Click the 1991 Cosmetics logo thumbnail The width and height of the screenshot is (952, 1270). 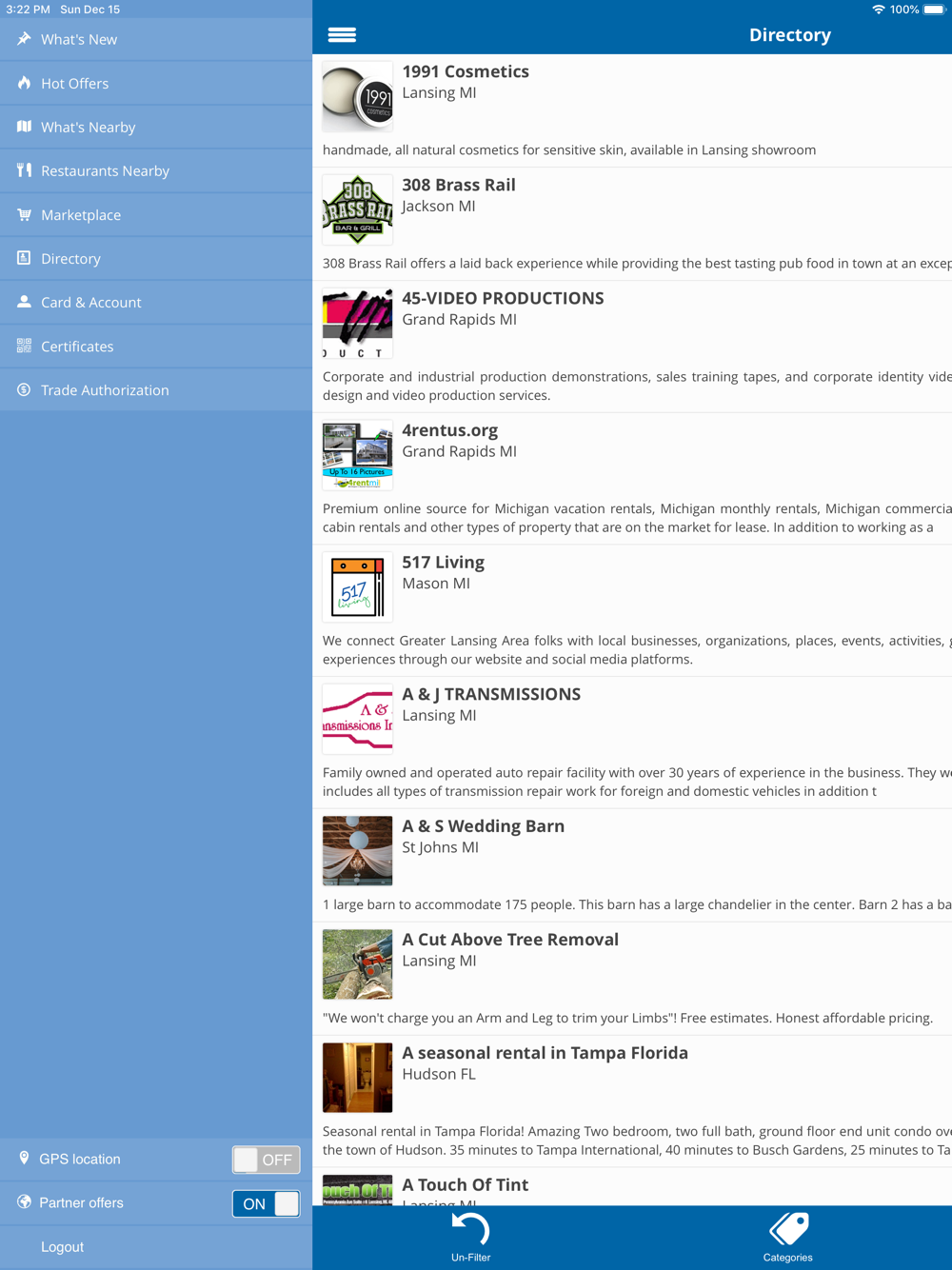pos(357,96)
